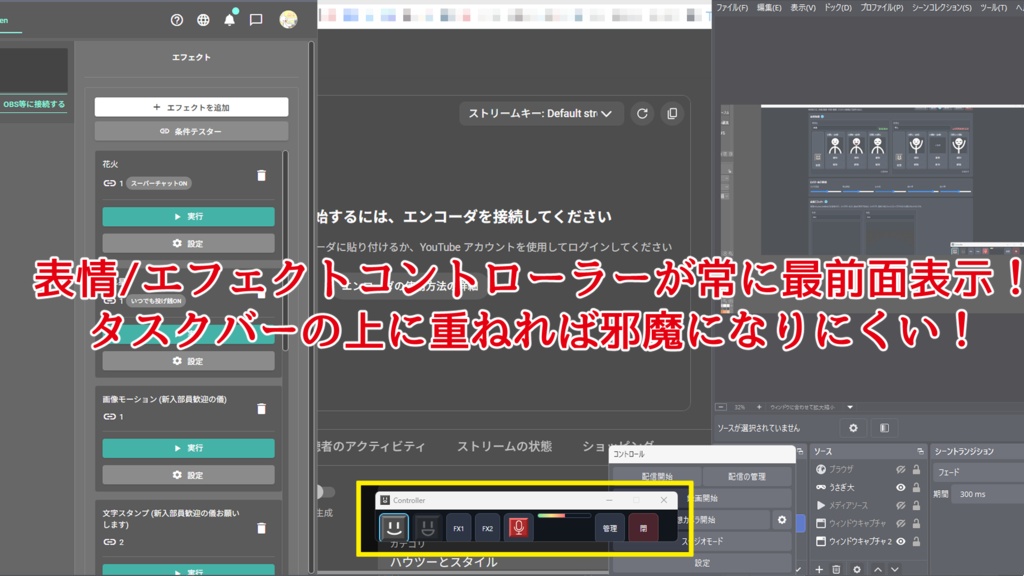Open the OBS 表示(V) menu
This screenshot has width=1024, height=576.
[803, 8]
